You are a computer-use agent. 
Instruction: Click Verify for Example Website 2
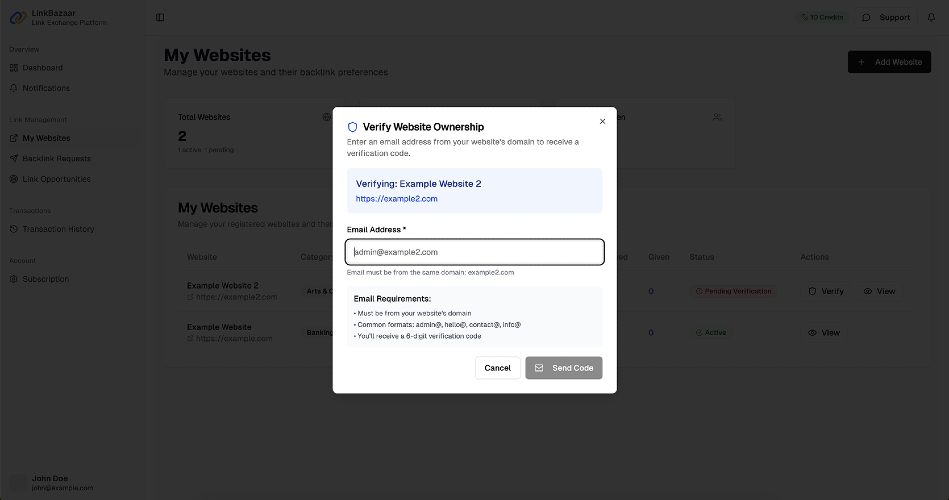click(x=826, y=291)
